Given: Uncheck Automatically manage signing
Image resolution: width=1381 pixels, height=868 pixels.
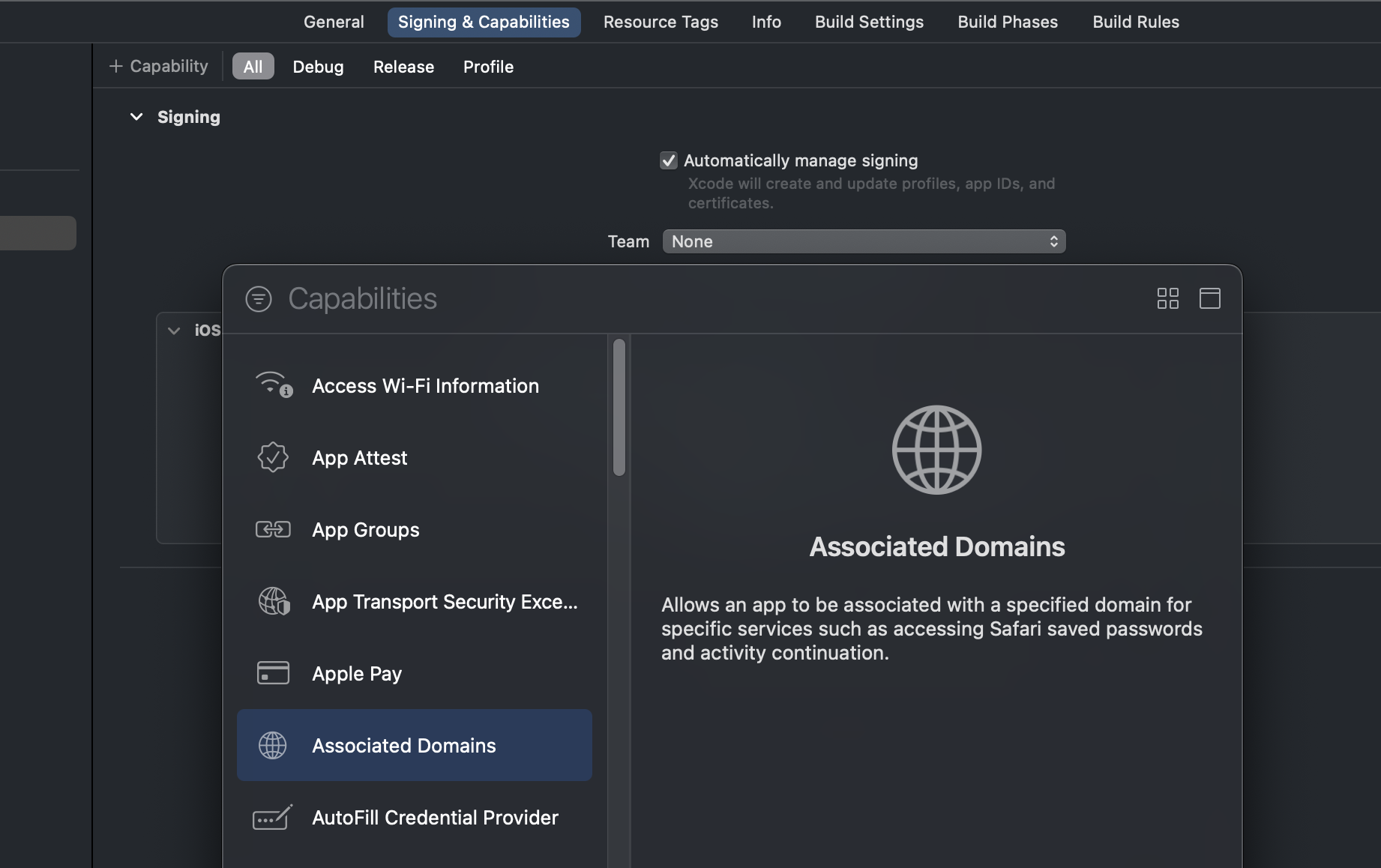Looking at the screenshot, I should [x=668, y=160].
